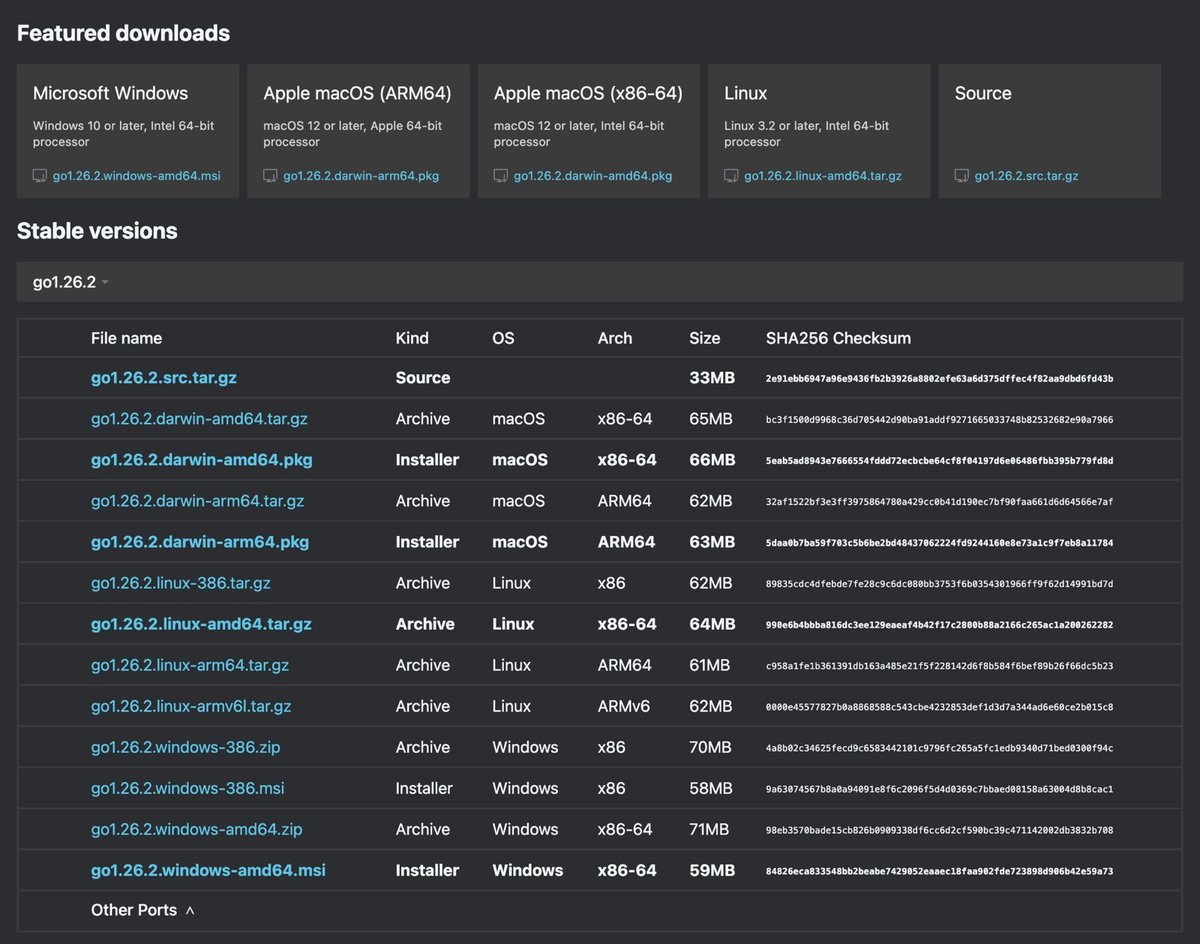Download go1.26.2.src.tar.gz from the table

pyautogui.click(x=164, y=378)
